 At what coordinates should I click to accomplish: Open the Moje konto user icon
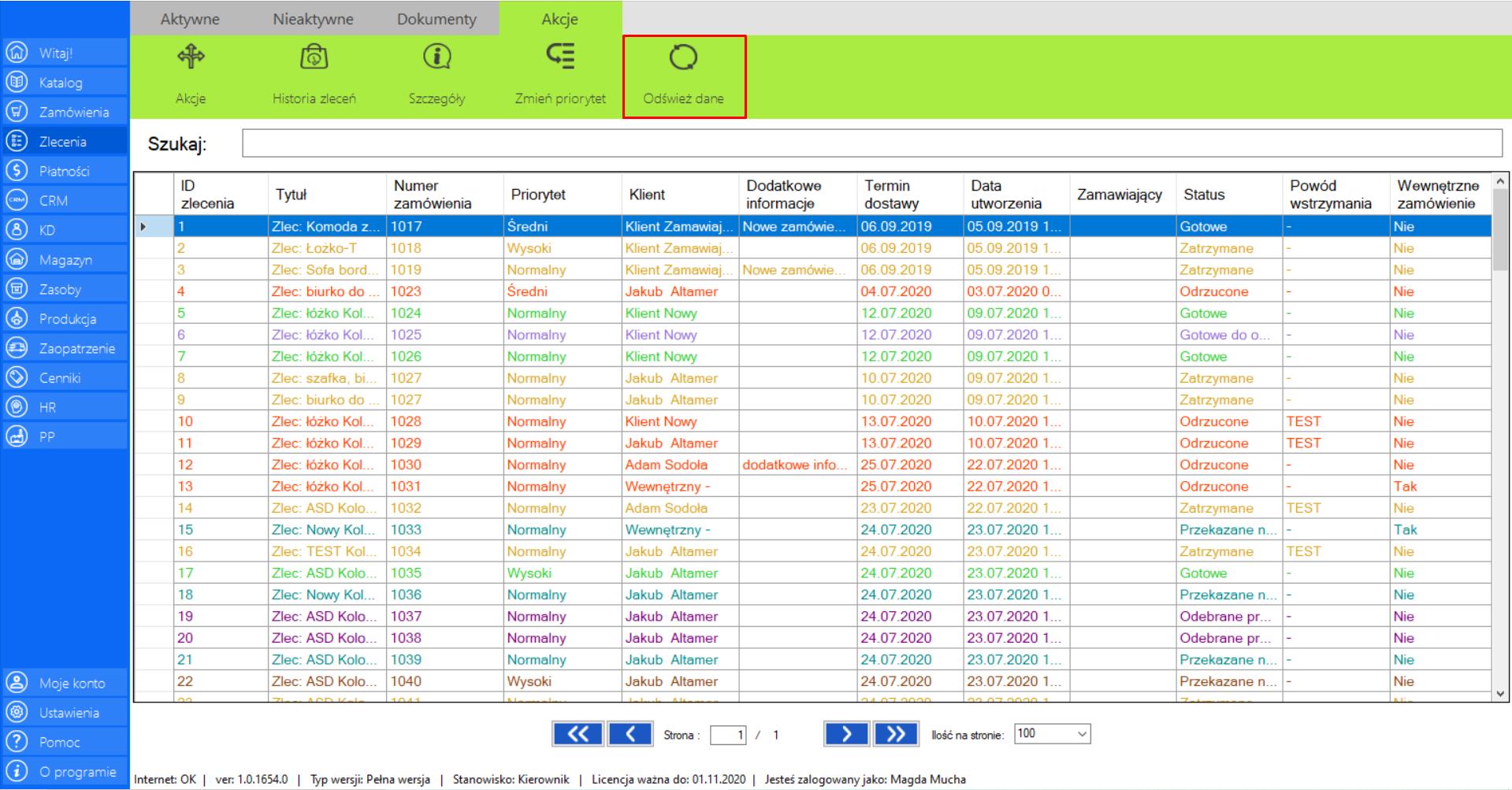pos(16,683)
